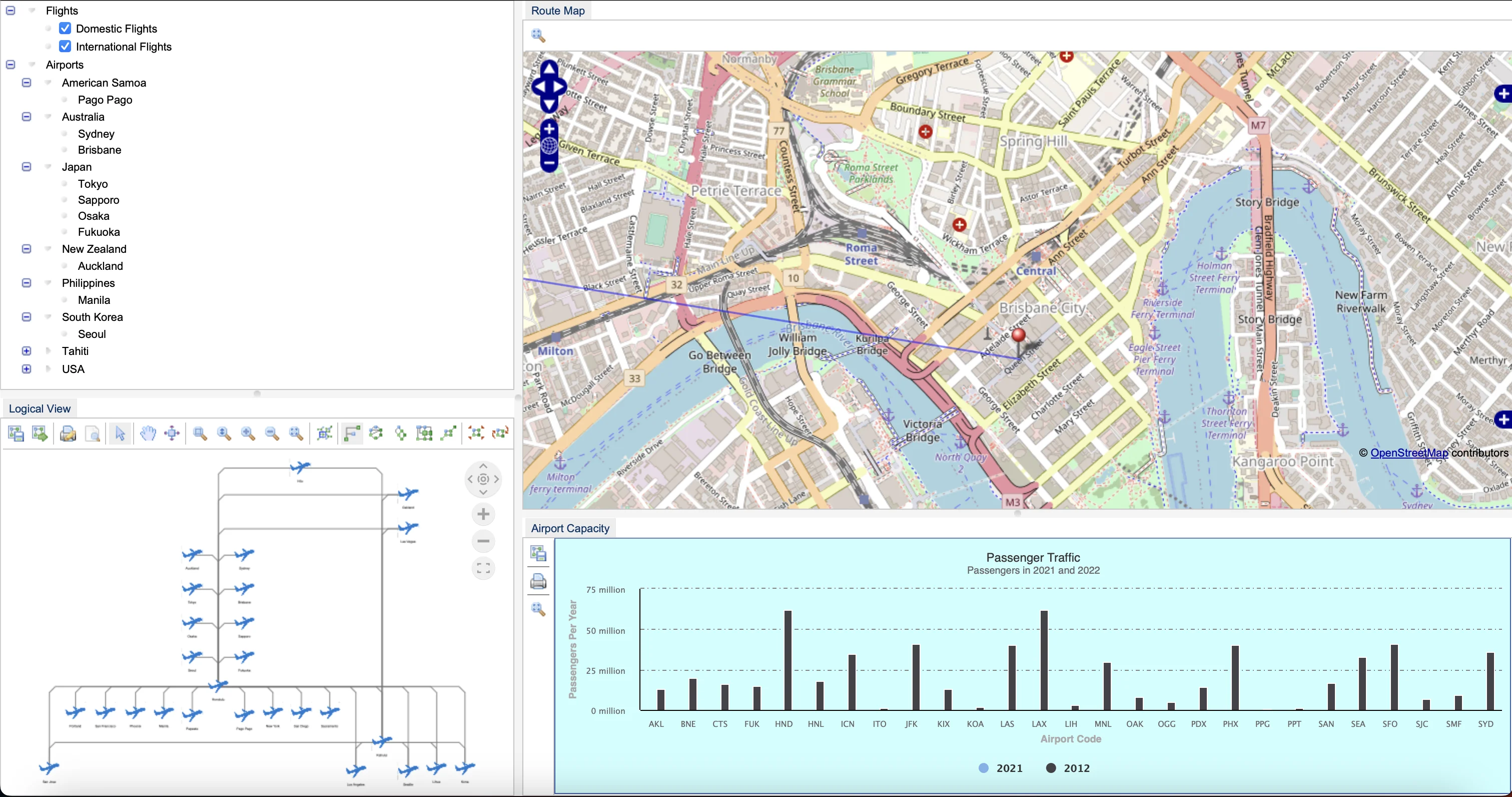Image resolution: width=1512 pixels, height=797 pixels.
Task: Click the incremental layout icon with red circular arrows
Action: [x=500, y=434]
